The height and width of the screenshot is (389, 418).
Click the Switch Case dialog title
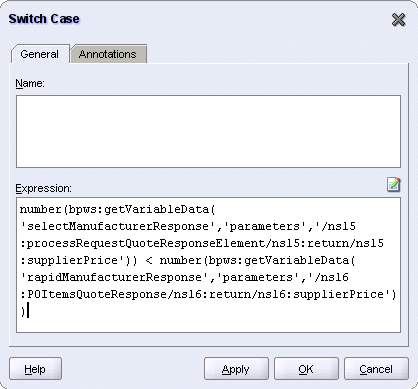tap(44, 19)
